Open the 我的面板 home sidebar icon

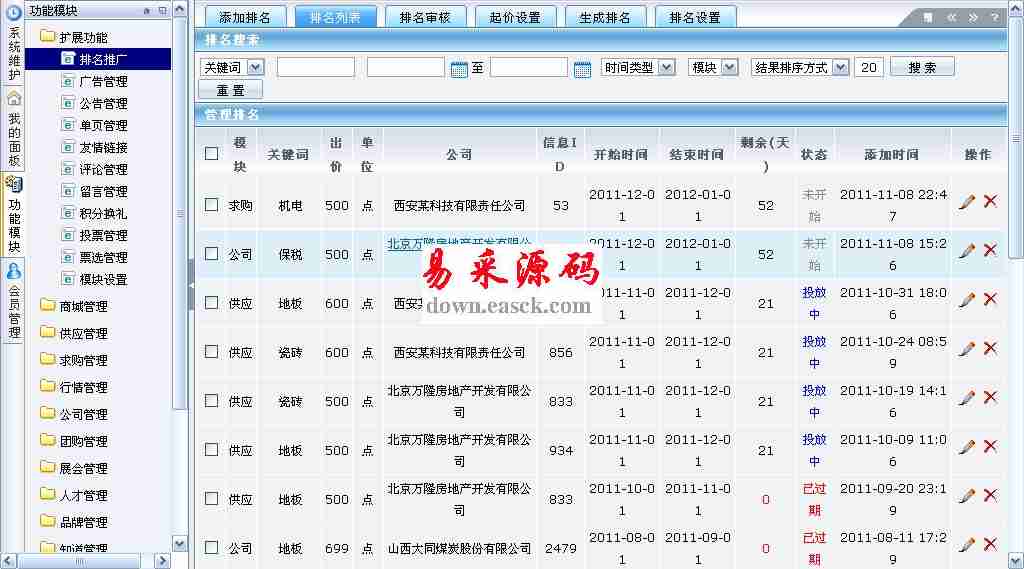point(14,98)
